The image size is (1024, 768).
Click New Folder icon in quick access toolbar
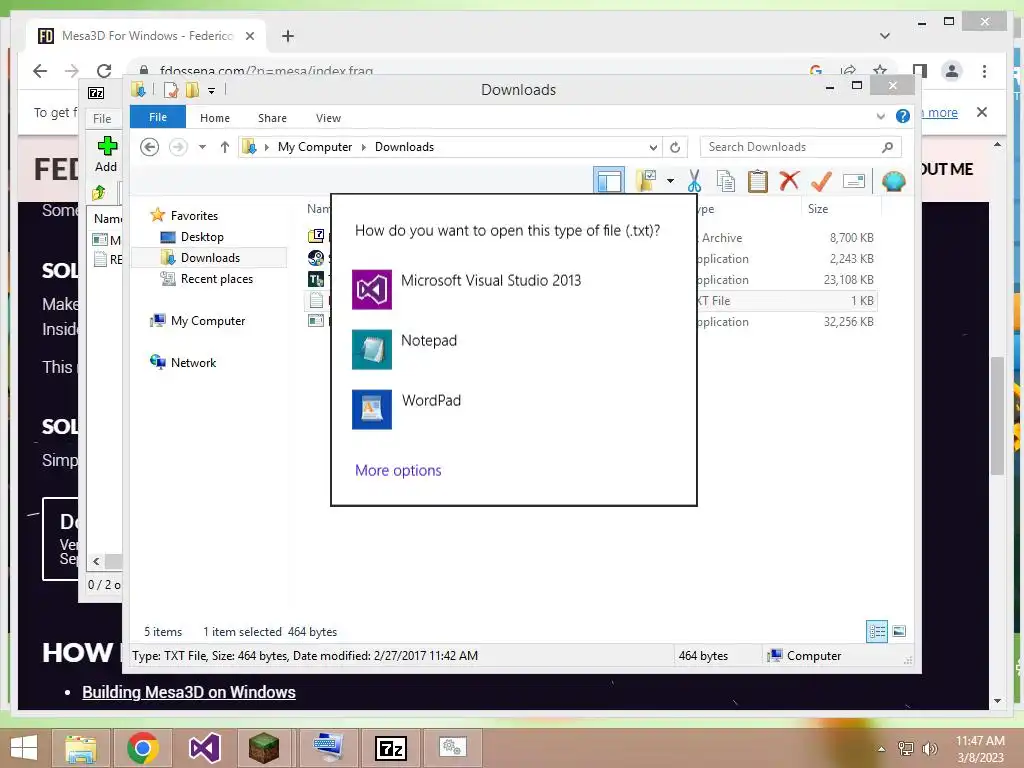pos(192,90)
